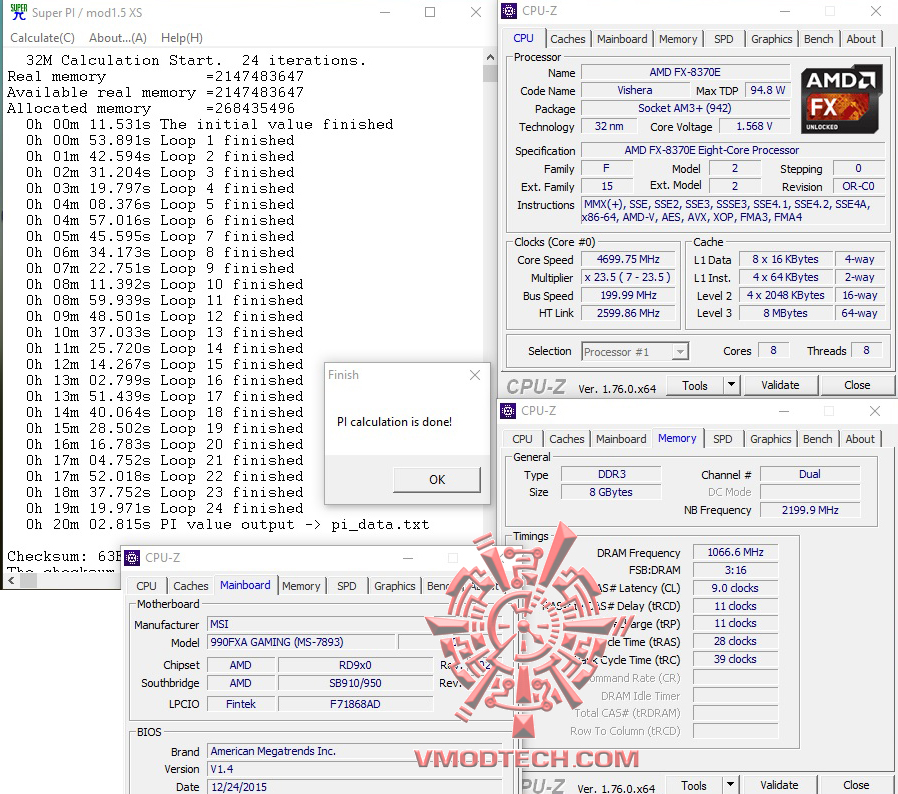The height and width of the screenshot is (794, 898).
Task: Select SPD tab in the Memory CPU-Z window
Action: tap(722, 439)
